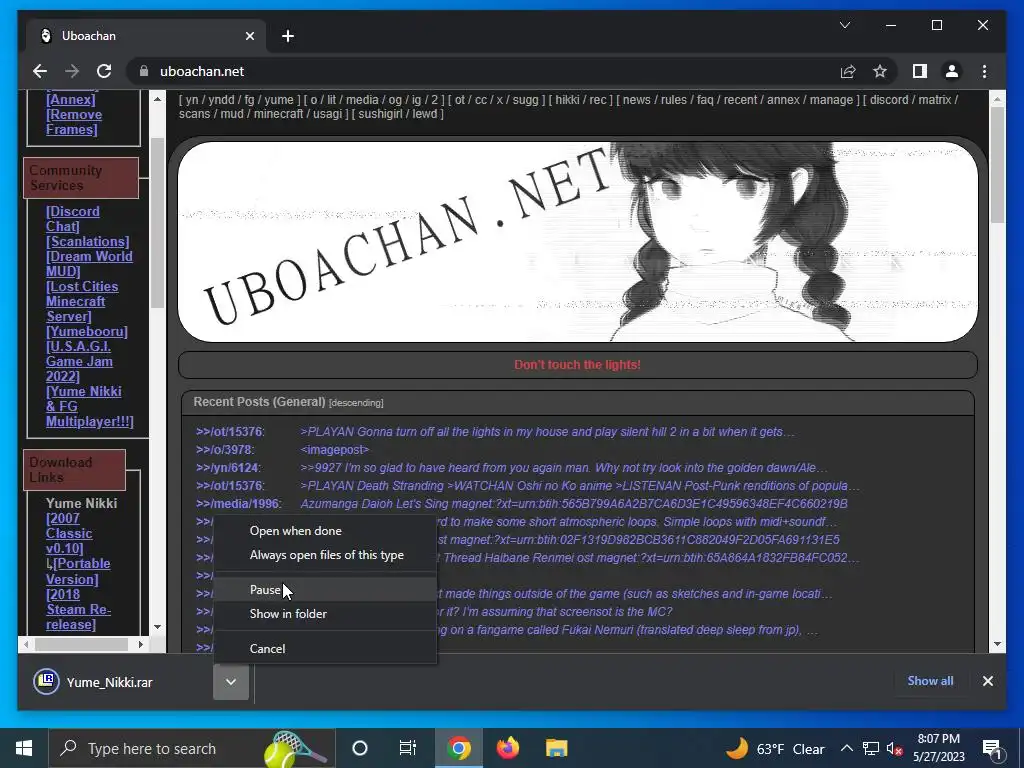This screenshot has width=1024, height=768.
Task: Open Cortana circle icon on the taskbar
Action: 360,748
